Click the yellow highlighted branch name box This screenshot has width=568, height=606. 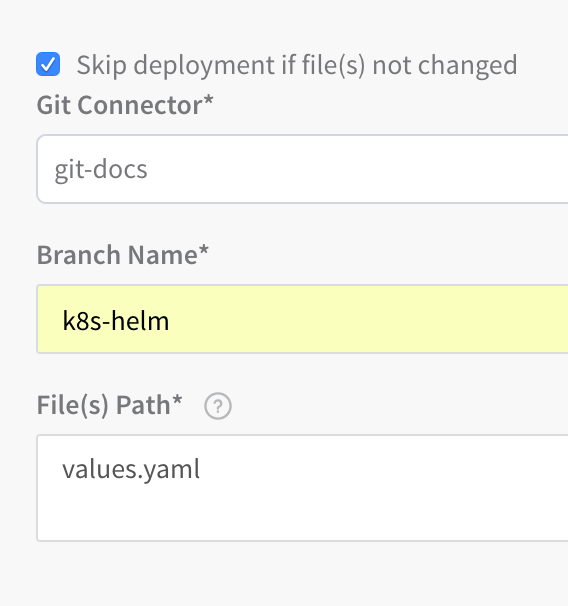[x=302, y=319]
